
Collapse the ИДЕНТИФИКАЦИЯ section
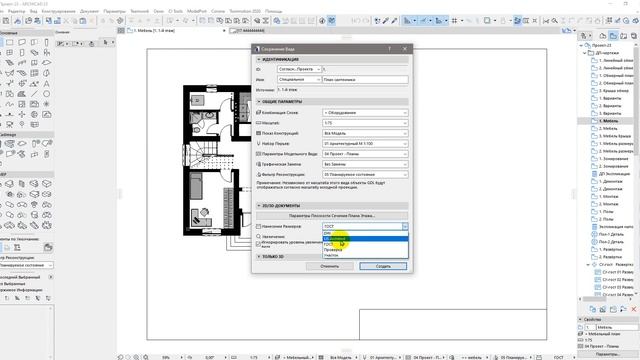259,60
